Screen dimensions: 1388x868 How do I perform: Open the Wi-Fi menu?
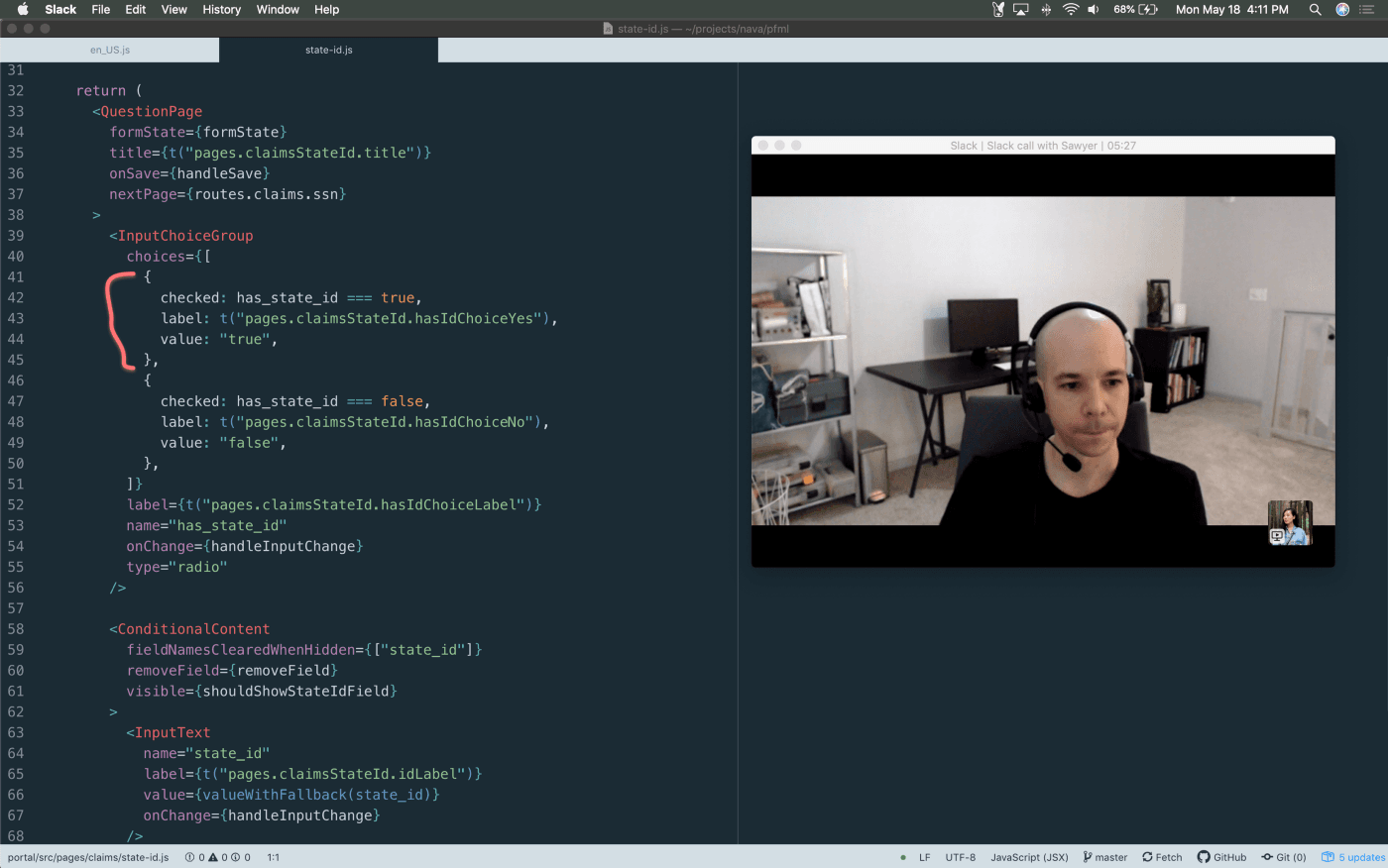[1071, 10]
